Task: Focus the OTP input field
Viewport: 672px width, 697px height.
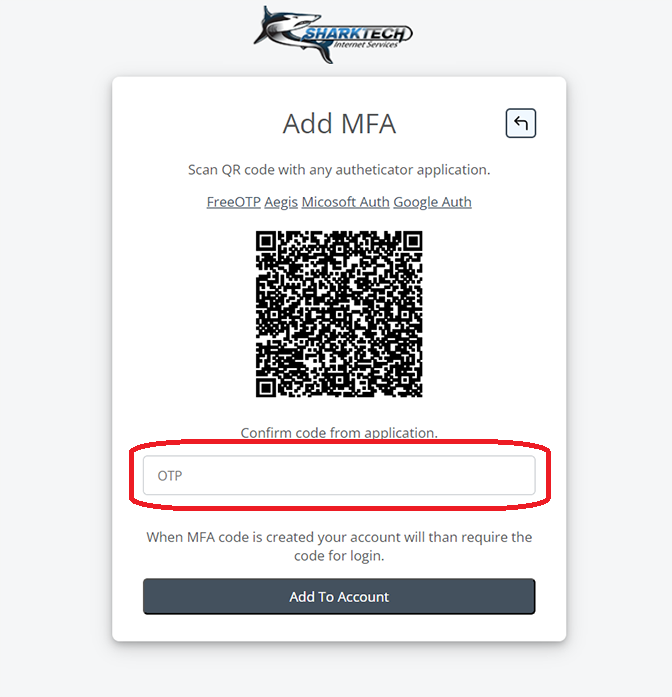Action: click(x=339, y=475)
